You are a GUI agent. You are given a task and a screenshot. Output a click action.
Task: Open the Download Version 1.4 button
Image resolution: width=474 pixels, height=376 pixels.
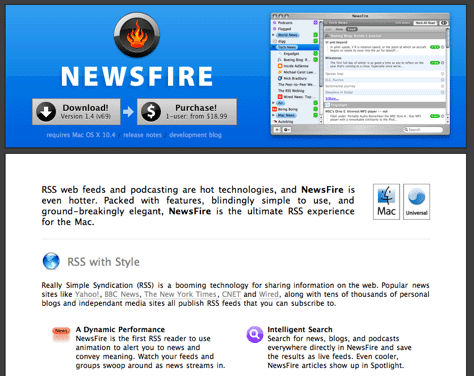click(x=76, y=112)
